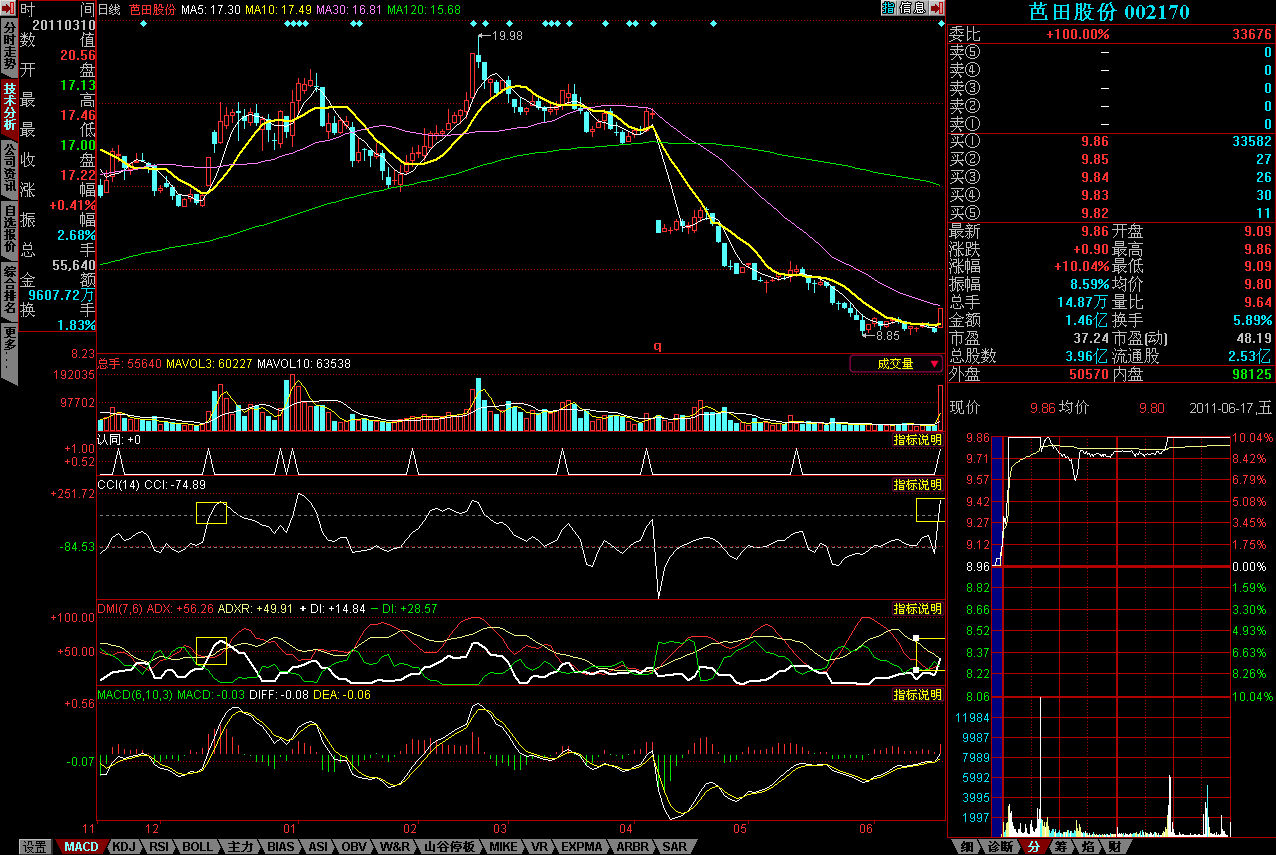Open the 综合排名 side tab

(x=9, y=289)
